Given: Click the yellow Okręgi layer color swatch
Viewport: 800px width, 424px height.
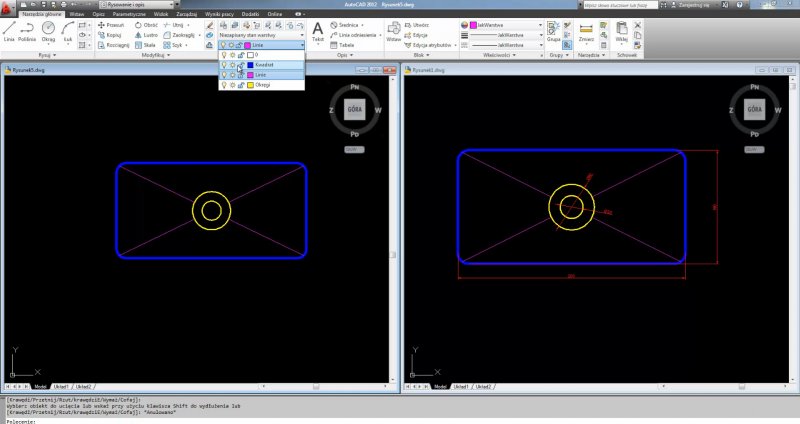Looking at the screenshot, I should tap(249, 85).
